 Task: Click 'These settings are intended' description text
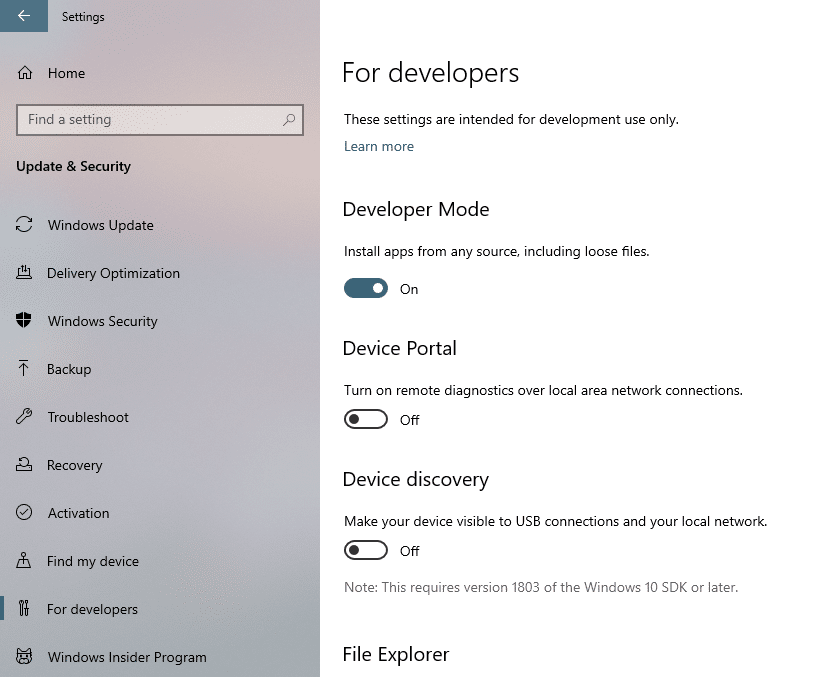click(511, 119)
